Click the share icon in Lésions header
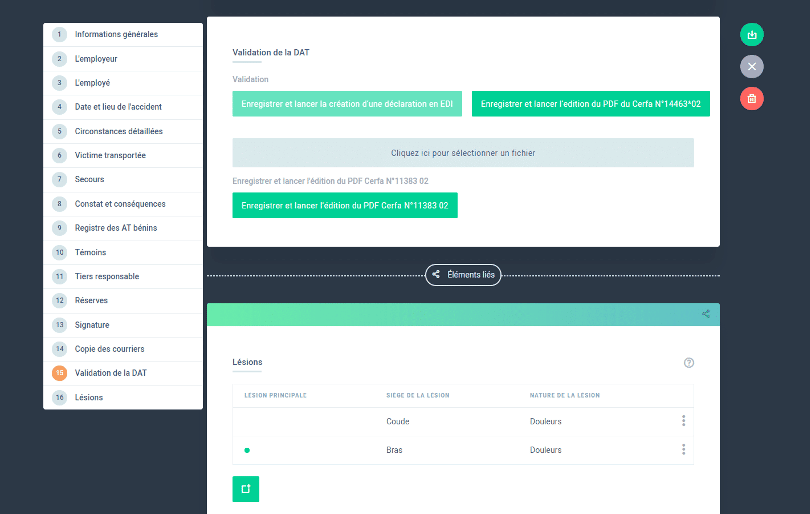 tap(706, 314)
